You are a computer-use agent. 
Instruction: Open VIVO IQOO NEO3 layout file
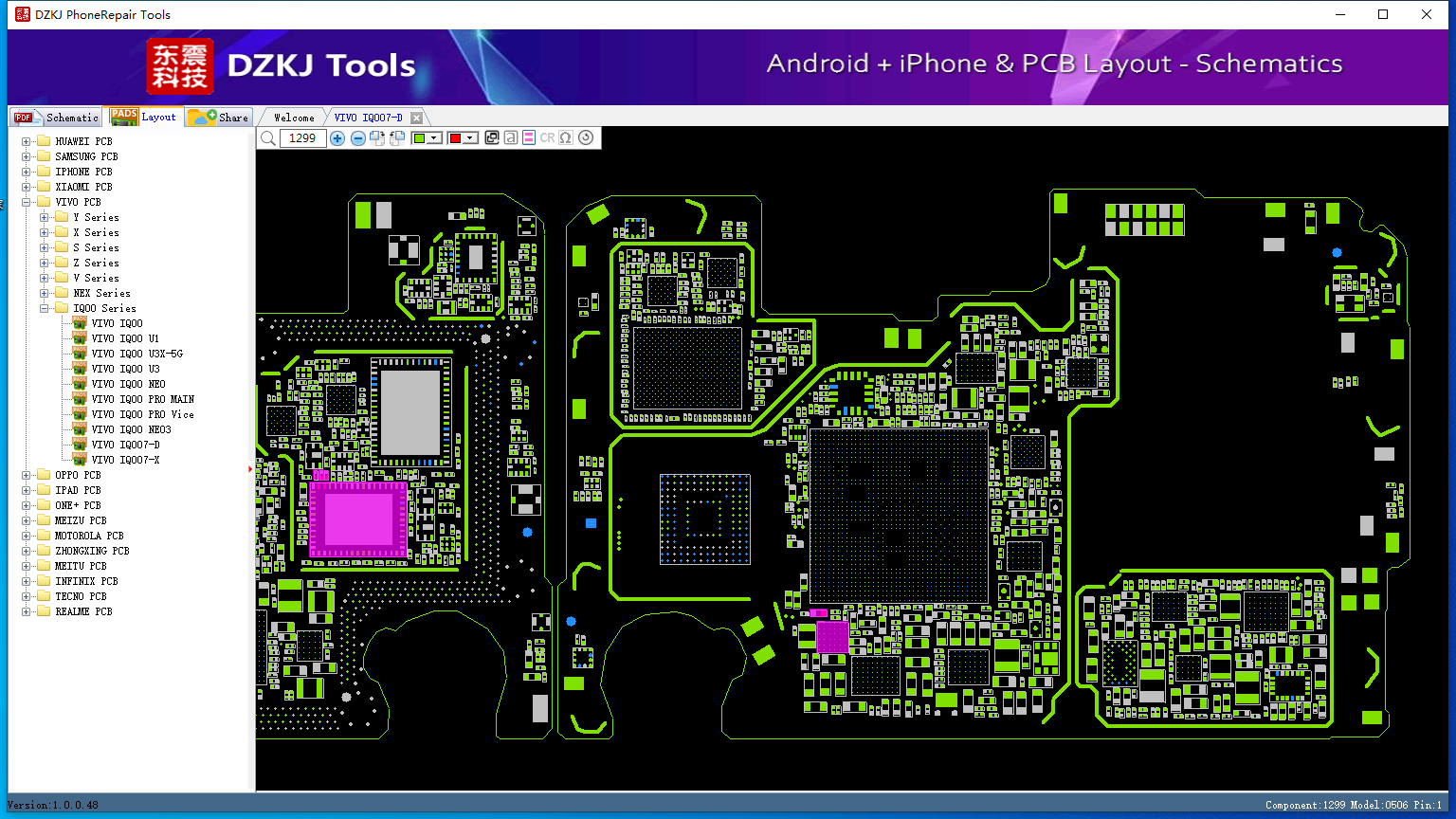131,429
